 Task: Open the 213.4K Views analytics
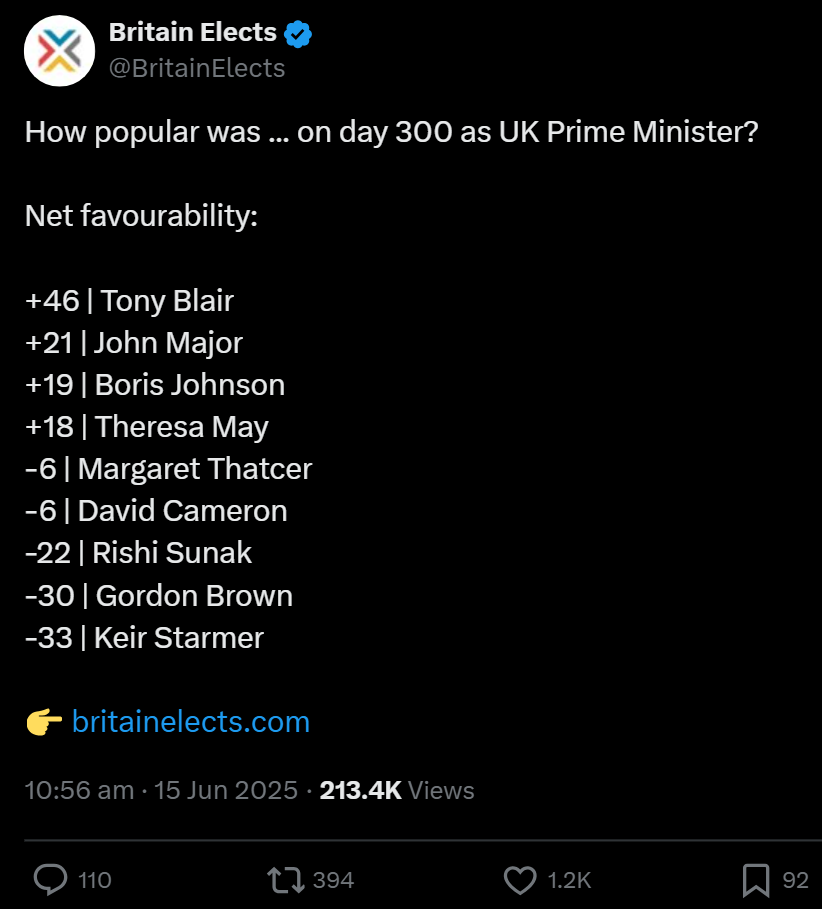397,790
